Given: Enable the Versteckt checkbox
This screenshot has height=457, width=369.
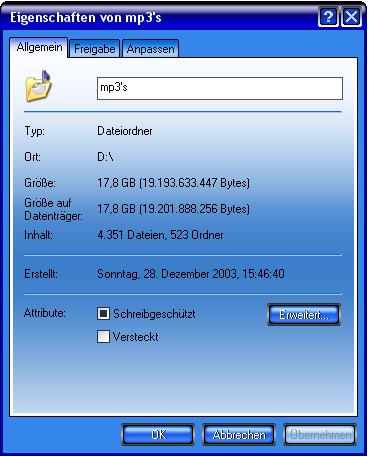Looking at the screenshot, I should (103, 337).
